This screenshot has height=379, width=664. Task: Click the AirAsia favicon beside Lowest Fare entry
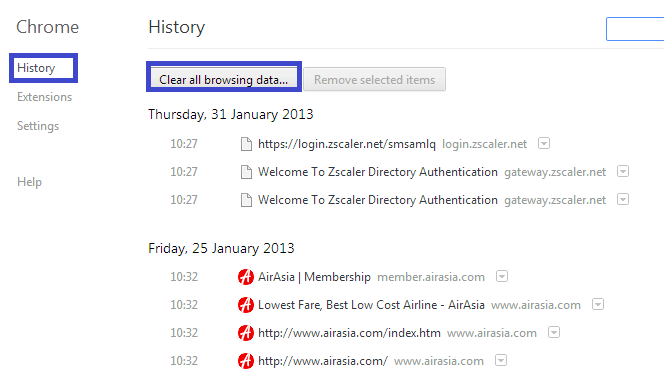pos(246,305)
